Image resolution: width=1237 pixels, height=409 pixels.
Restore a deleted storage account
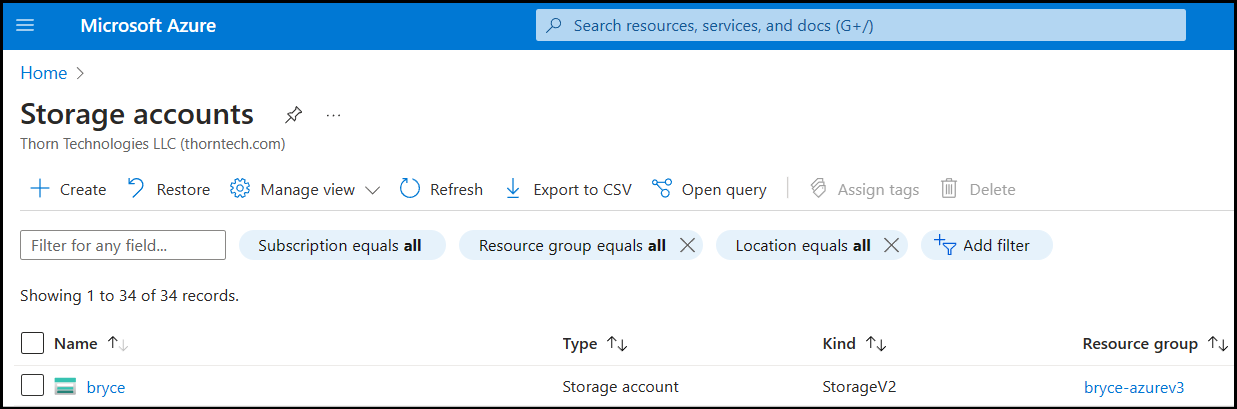tap(169, 189)
